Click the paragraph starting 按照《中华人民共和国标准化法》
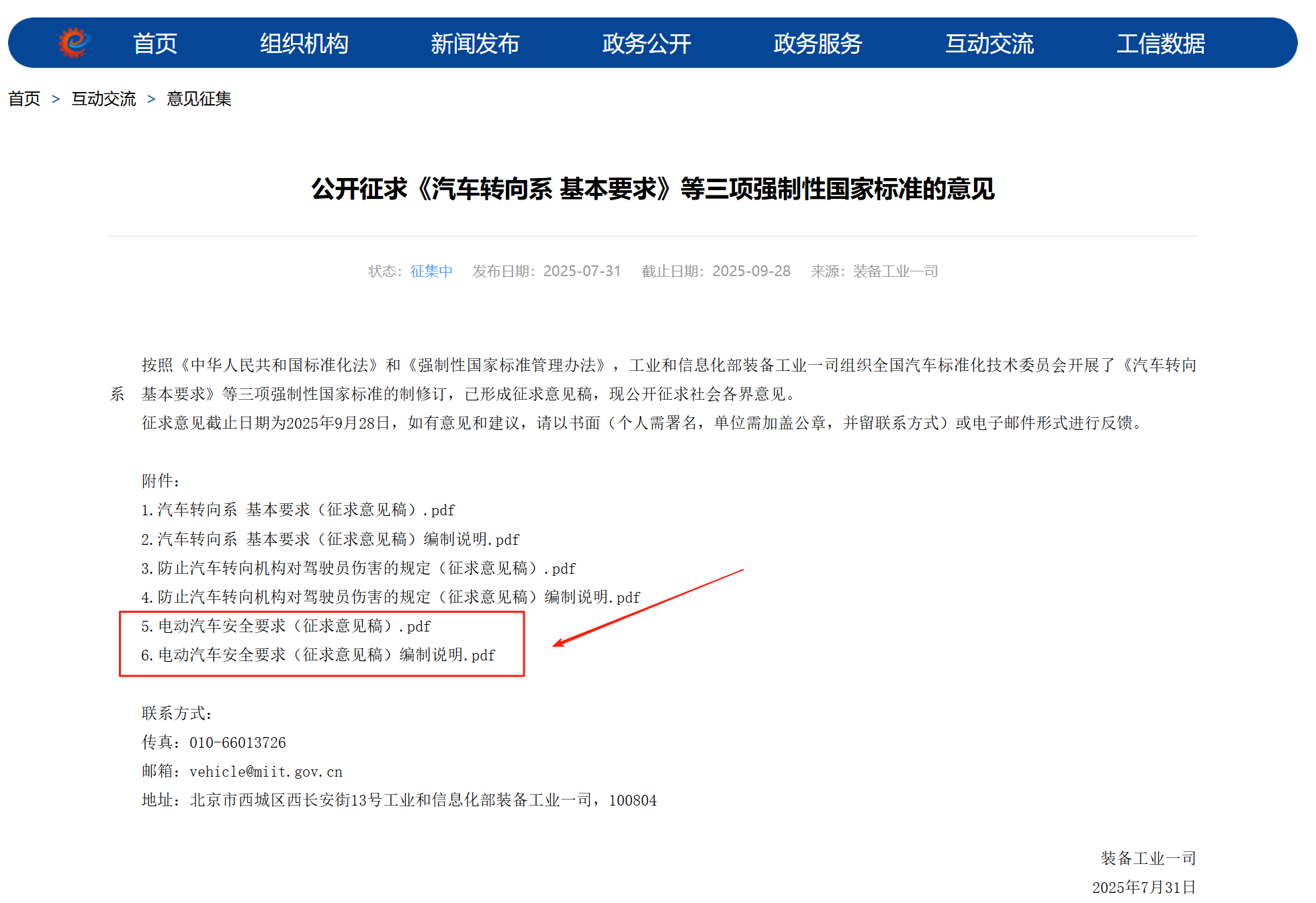 click(x=653, y=380)
